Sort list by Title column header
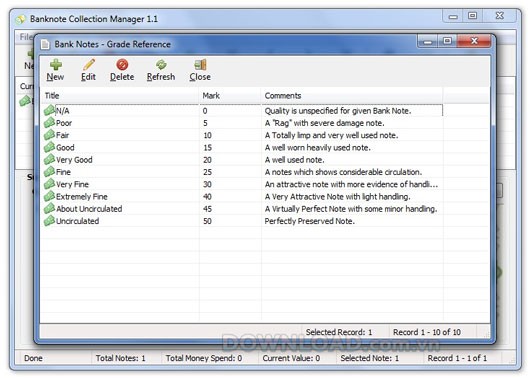This screenshot has width=530, height=378. point(120,96)
